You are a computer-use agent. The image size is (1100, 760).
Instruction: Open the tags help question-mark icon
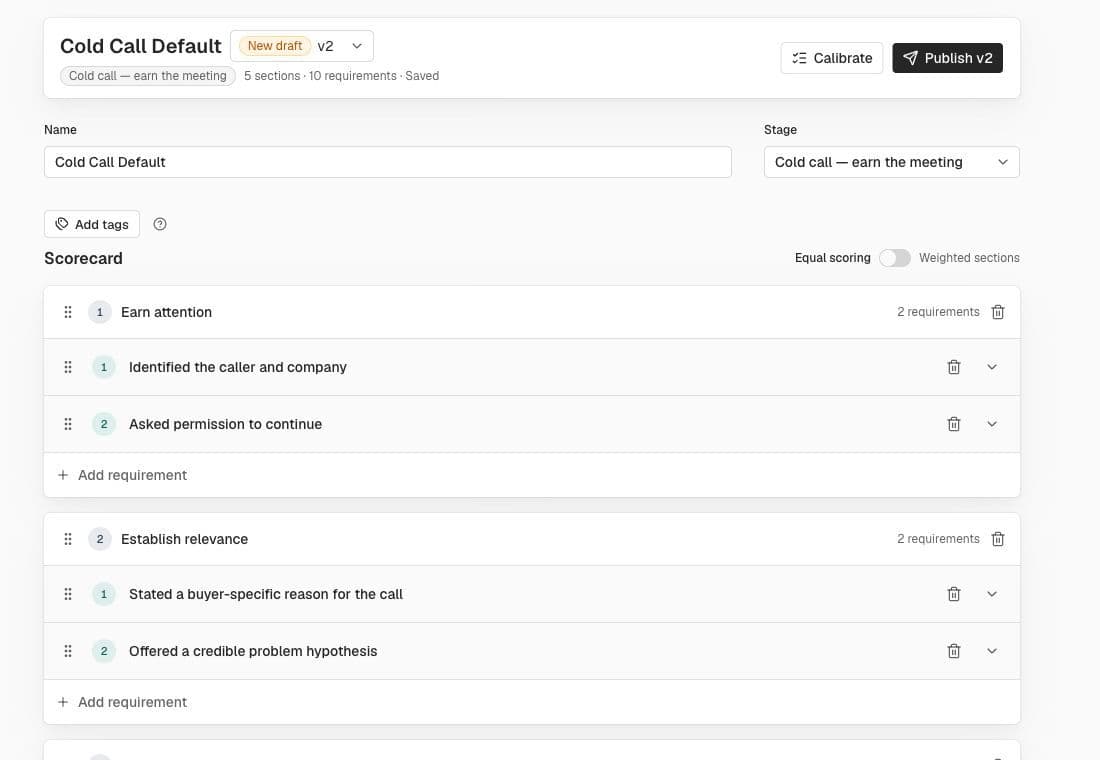(x=160, y=224)
